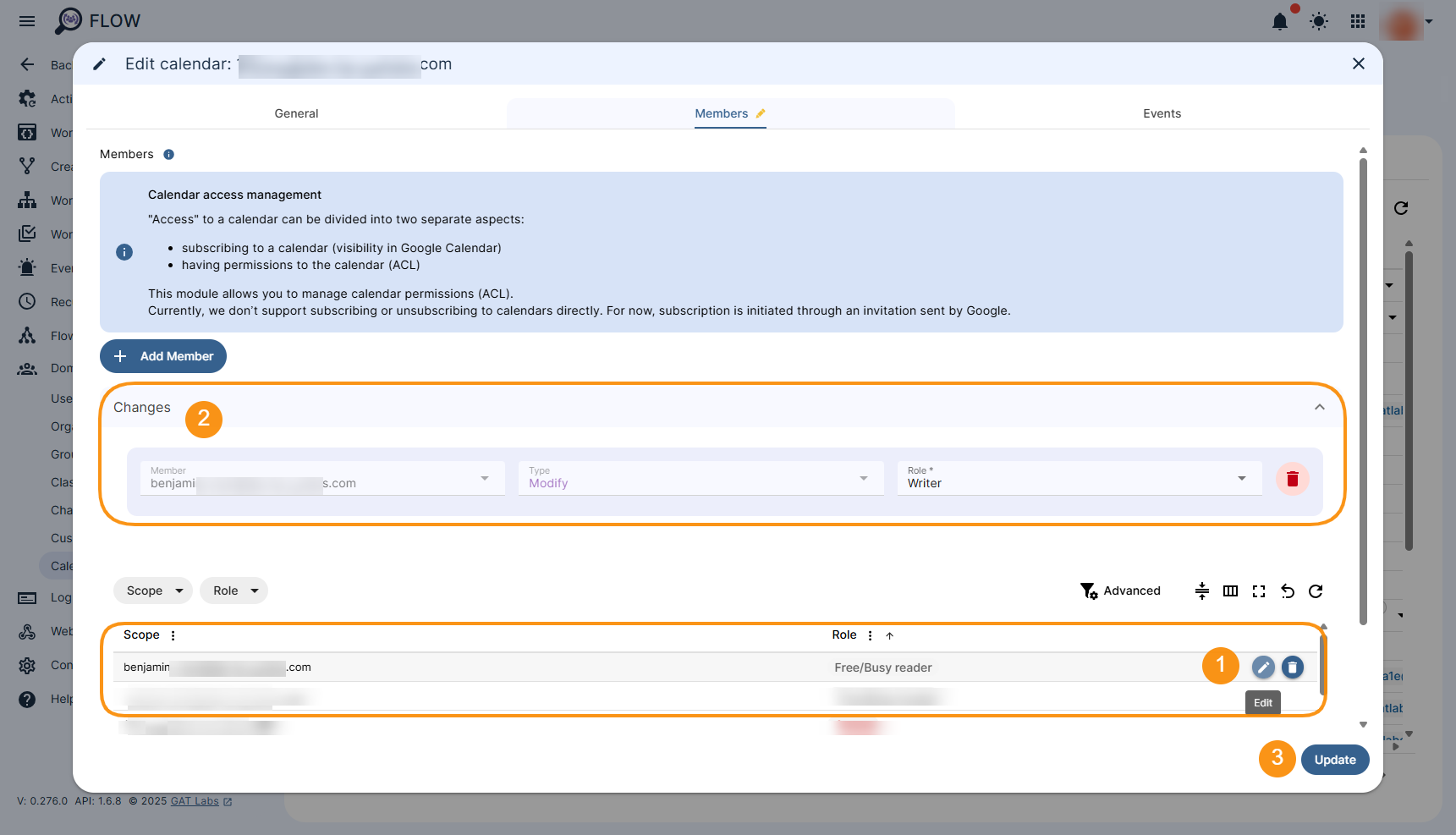1456x835 pixels.
Task: Expand the members table to fullscreen
Action: click(x=1259, y=591)
